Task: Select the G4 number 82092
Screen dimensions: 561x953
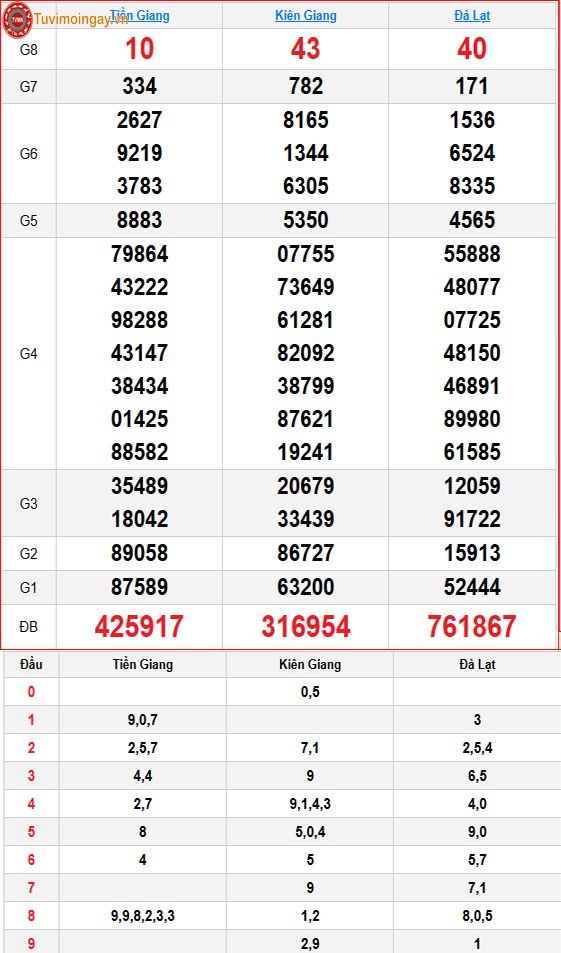Action: click(306, 353)
